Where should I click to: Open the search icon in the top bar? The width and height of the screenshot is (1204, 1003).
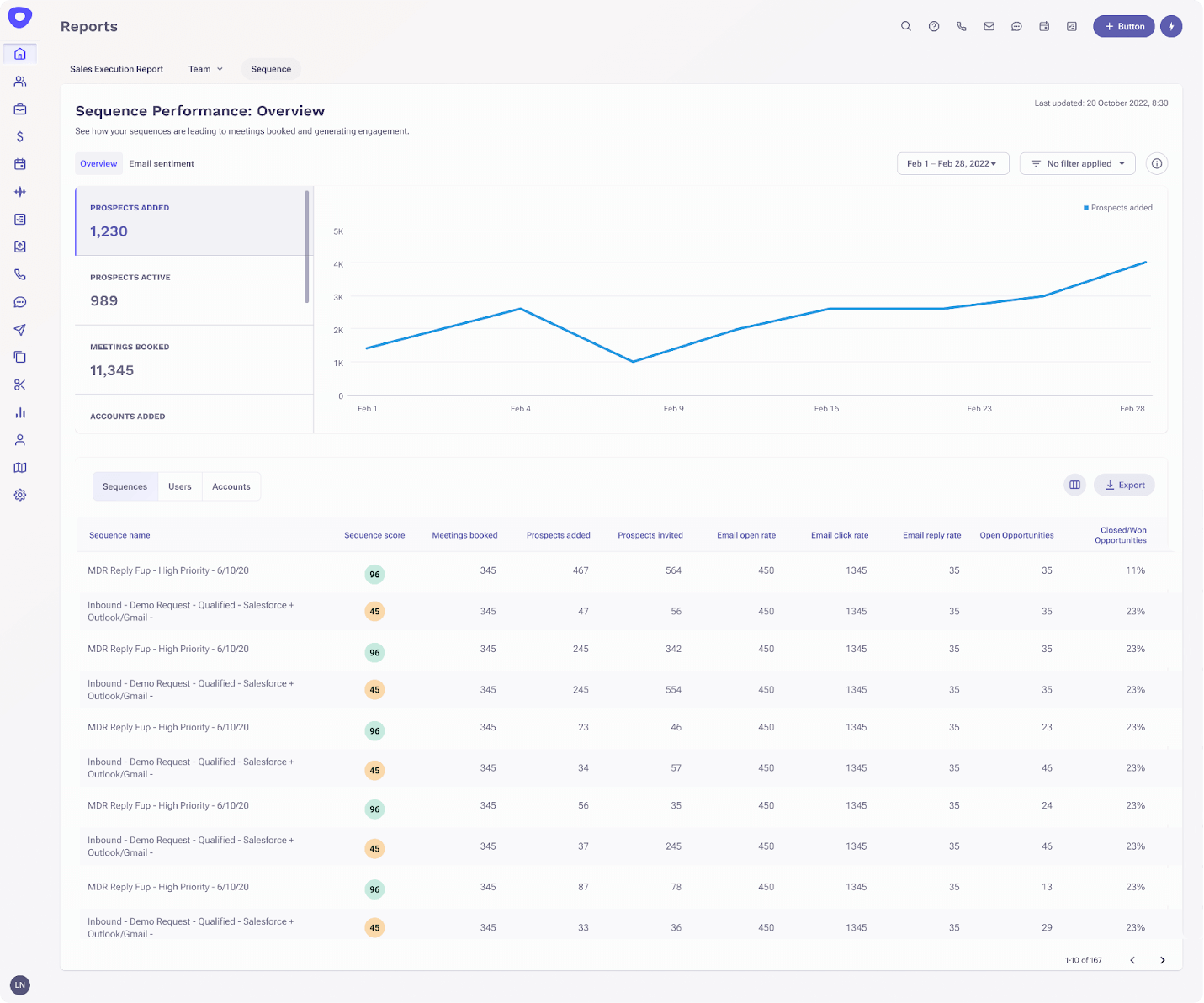(905, 26)
